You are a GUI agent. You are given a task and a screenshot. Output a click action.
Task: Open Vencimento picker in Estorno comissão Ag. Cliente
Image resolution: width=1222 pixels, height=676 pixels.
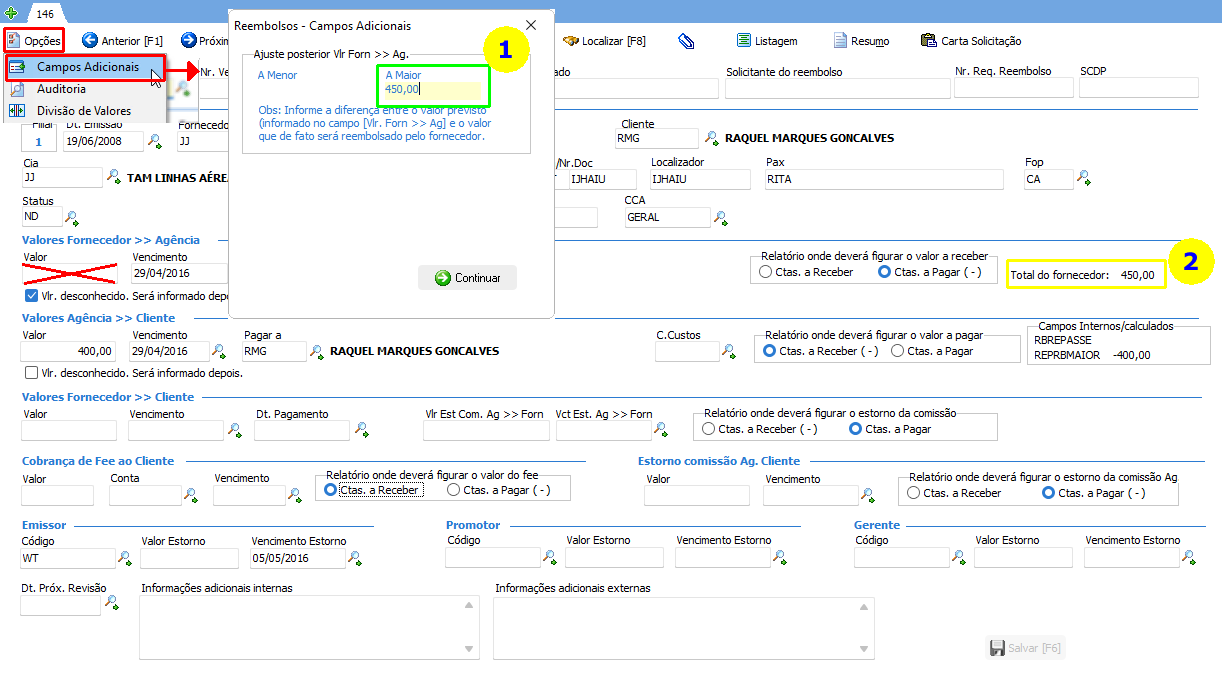[x=868, y=495]
